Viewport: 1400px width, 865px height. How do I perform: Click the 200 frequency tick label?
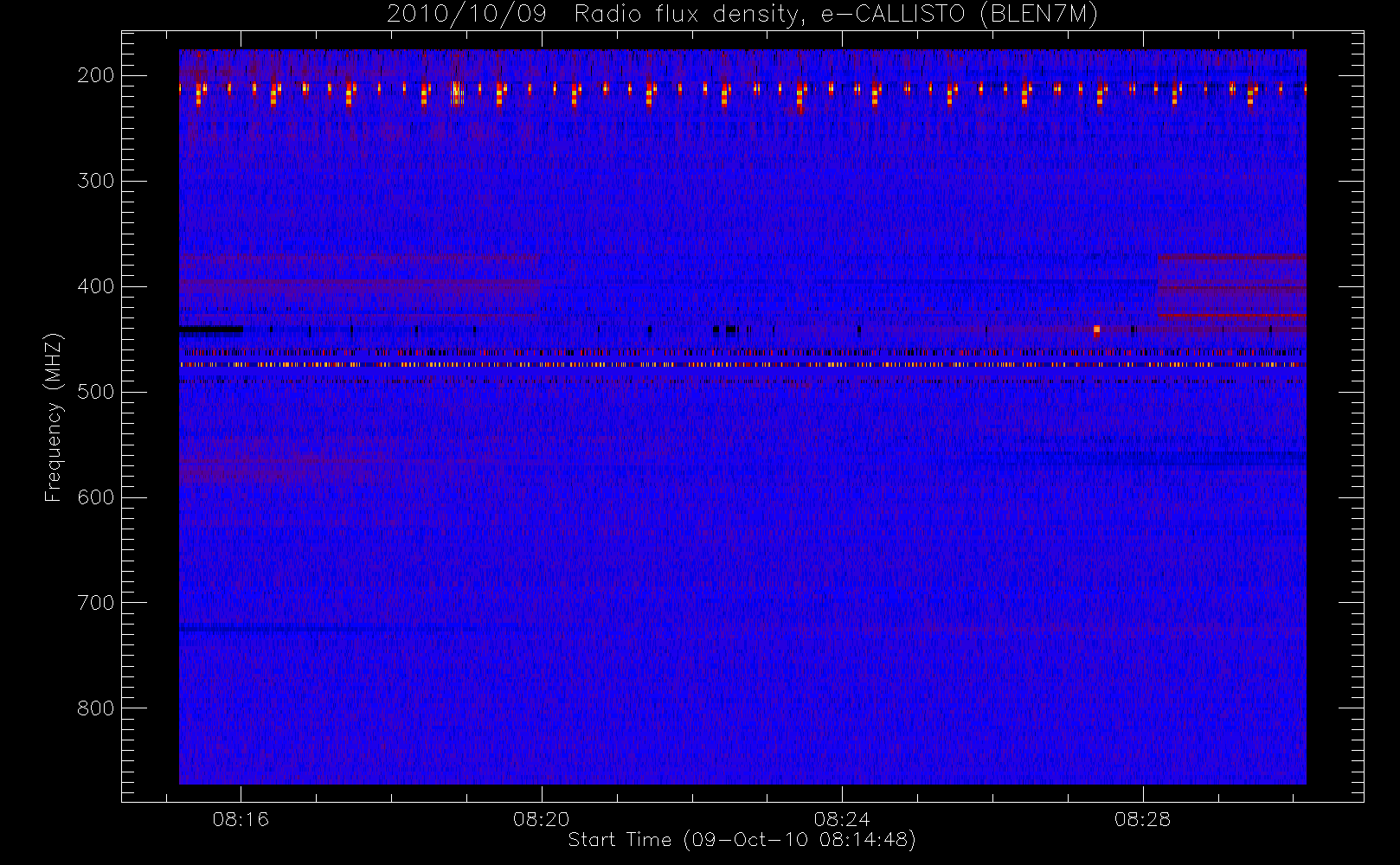pos(96,75)
